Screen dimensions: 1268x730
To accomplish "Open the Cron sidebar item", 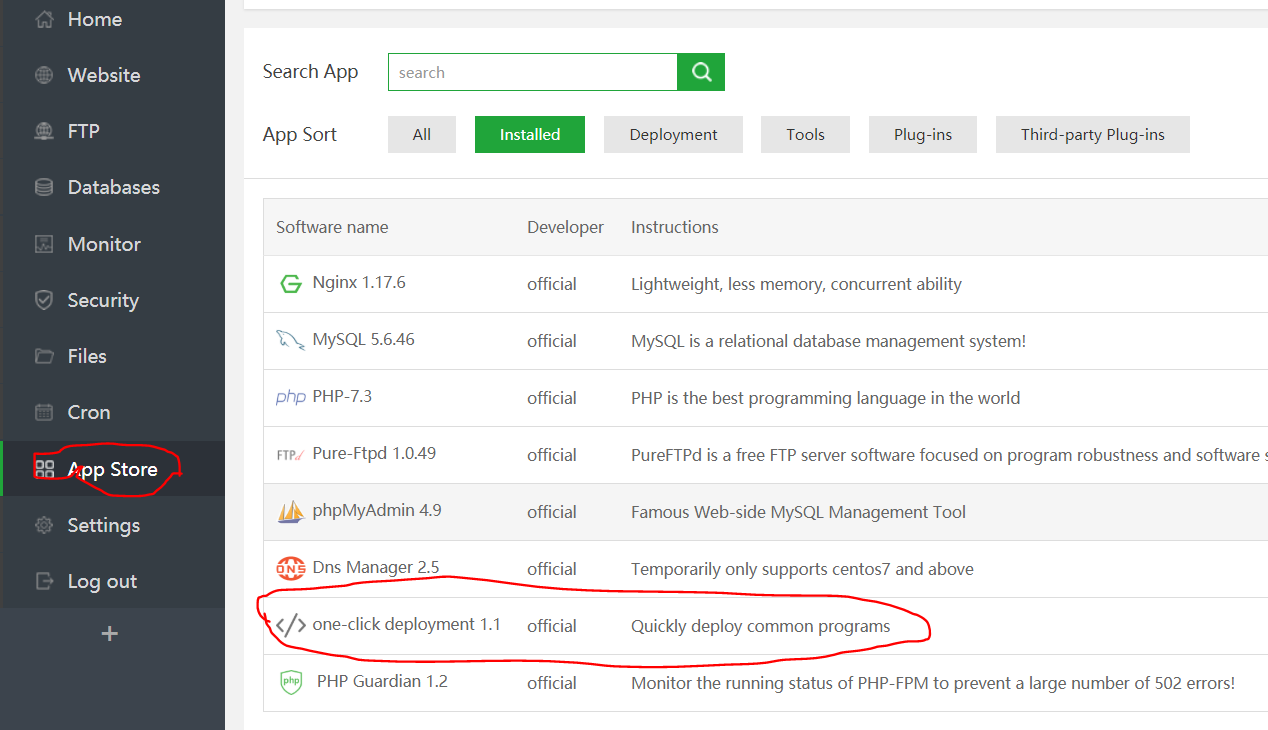I will pyautogui.click(x=88, y=412).
